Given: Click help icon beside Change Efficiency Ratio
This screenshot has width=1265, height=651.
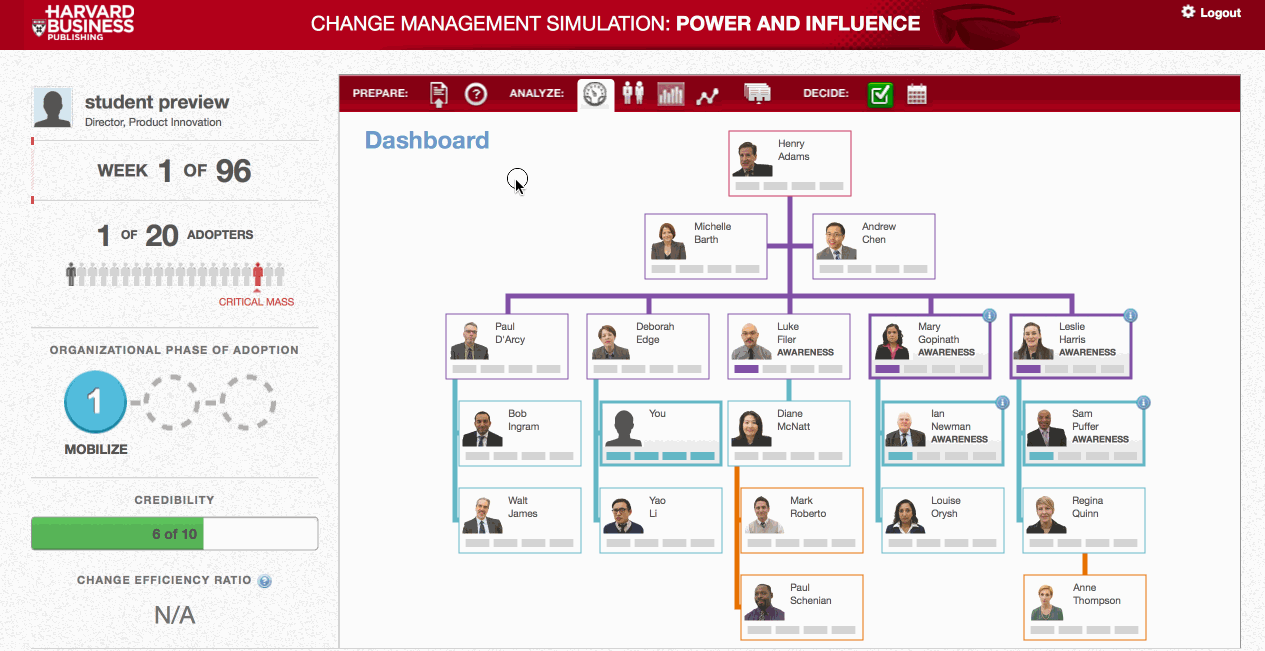Looking at the screenshot, I should coord(265,581).
